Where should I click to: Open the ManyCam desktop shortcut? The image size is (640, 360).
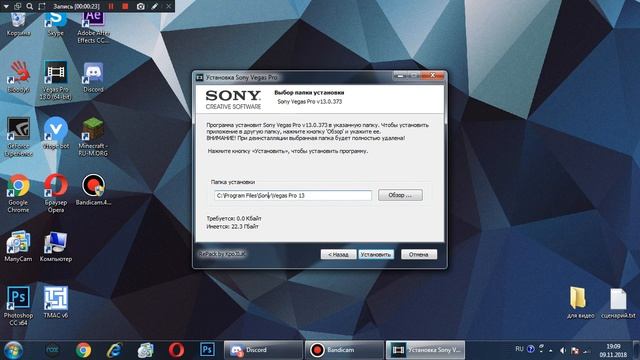click(18, 246)
